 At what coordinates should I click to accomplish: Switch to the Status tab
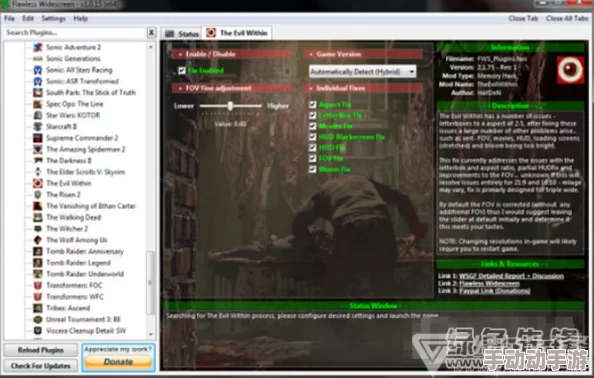[182, 34]
